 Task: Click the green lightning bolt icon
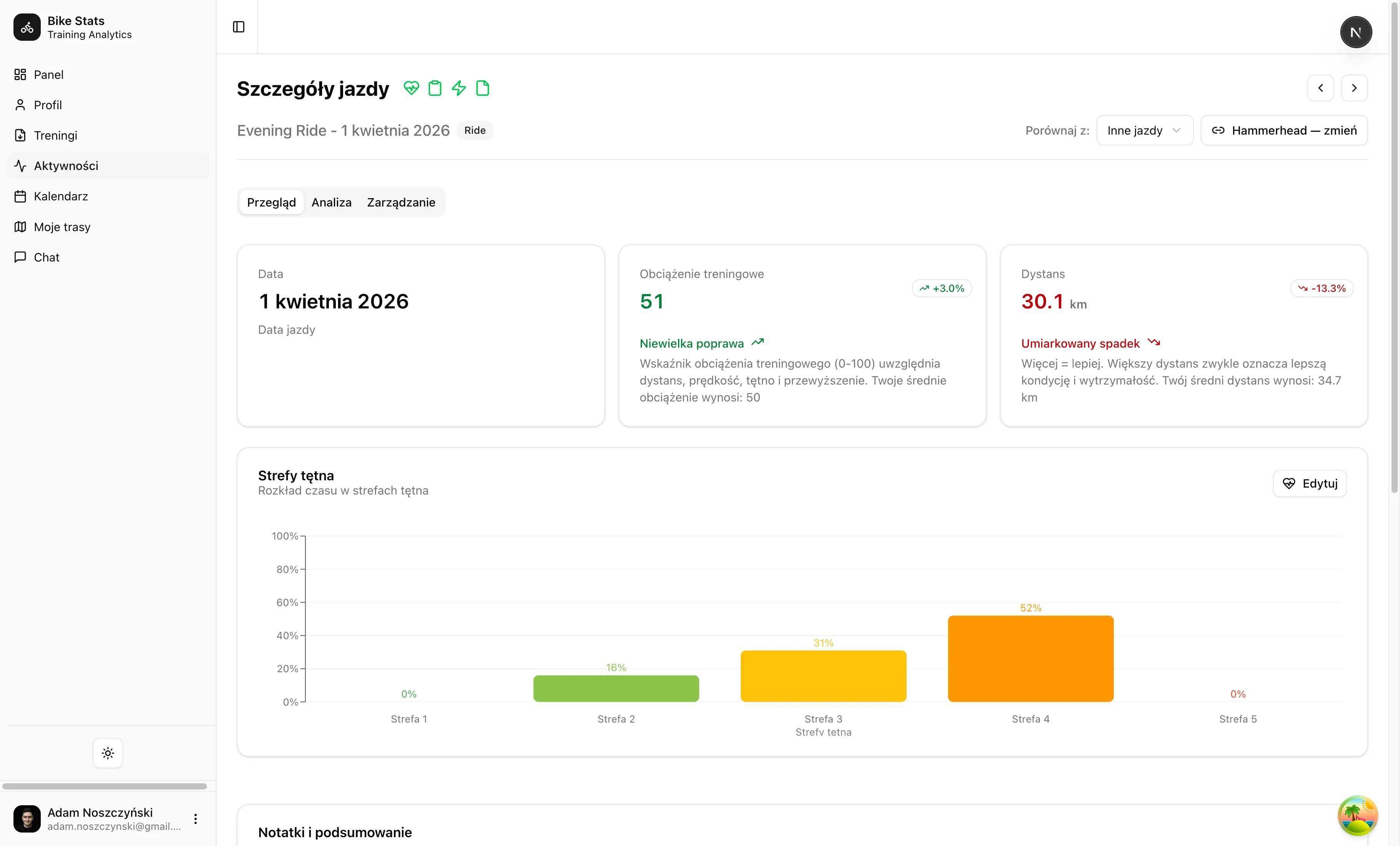[458, 88]
